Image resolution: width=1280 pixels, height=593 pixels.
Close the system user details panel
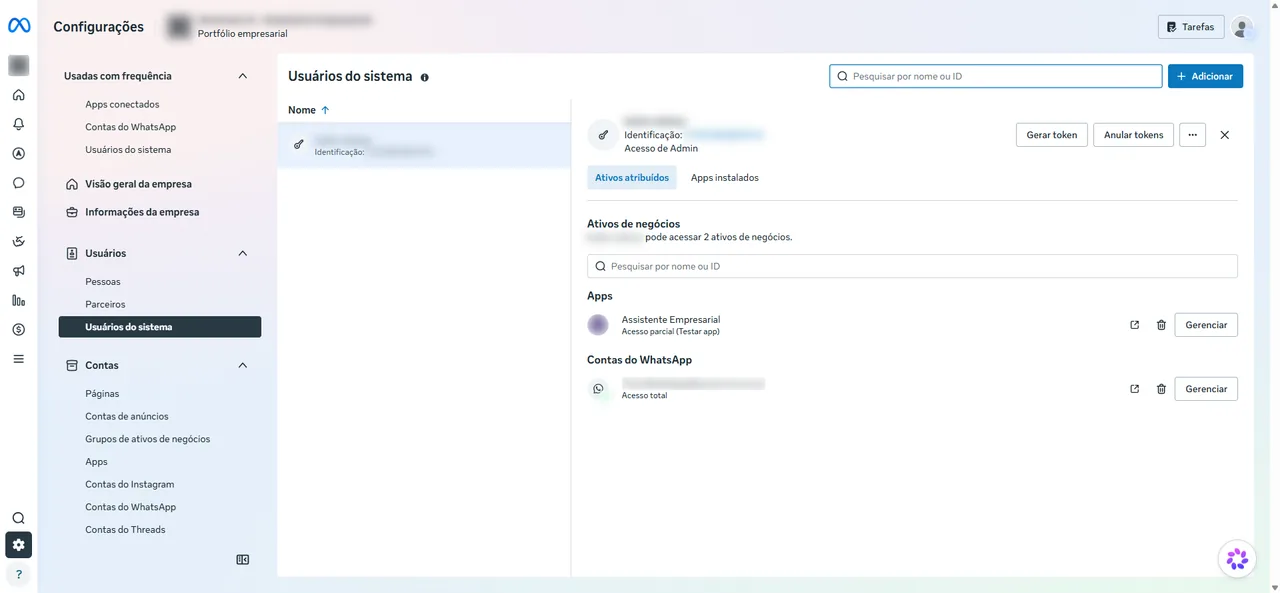click(1225, 135)
